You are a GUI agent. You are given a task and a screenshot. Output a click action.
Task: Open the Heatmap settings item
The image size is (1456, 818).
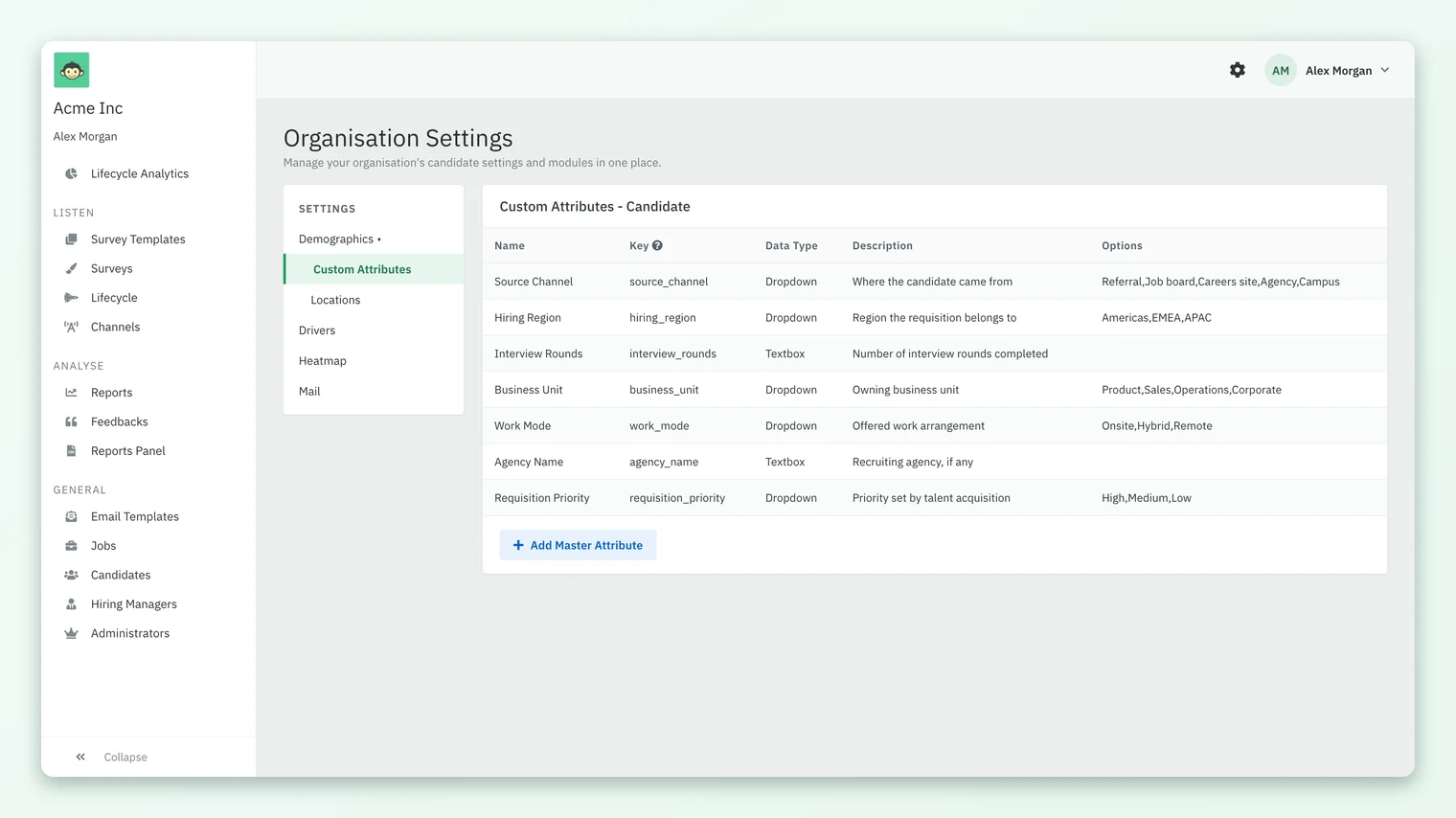pyautogui.click(x=323, y=361)
